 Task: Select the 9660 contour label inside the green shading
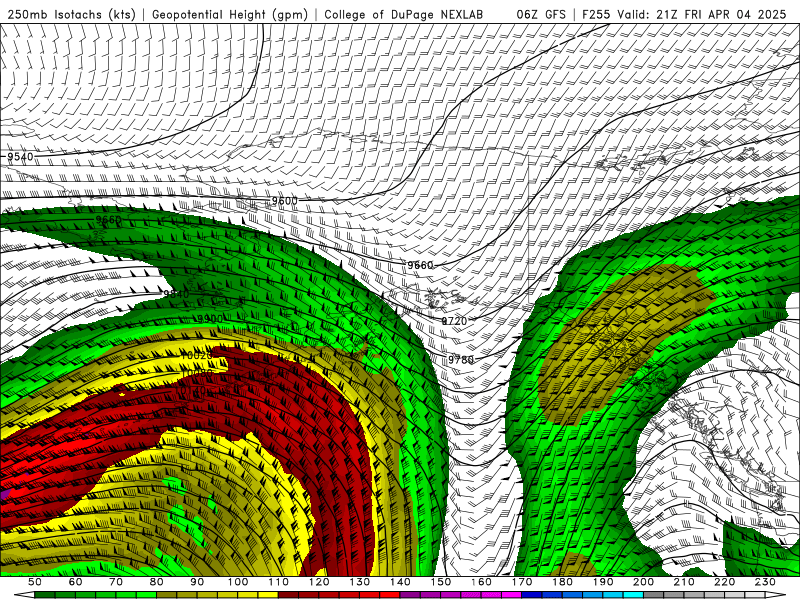pos(109,220)
